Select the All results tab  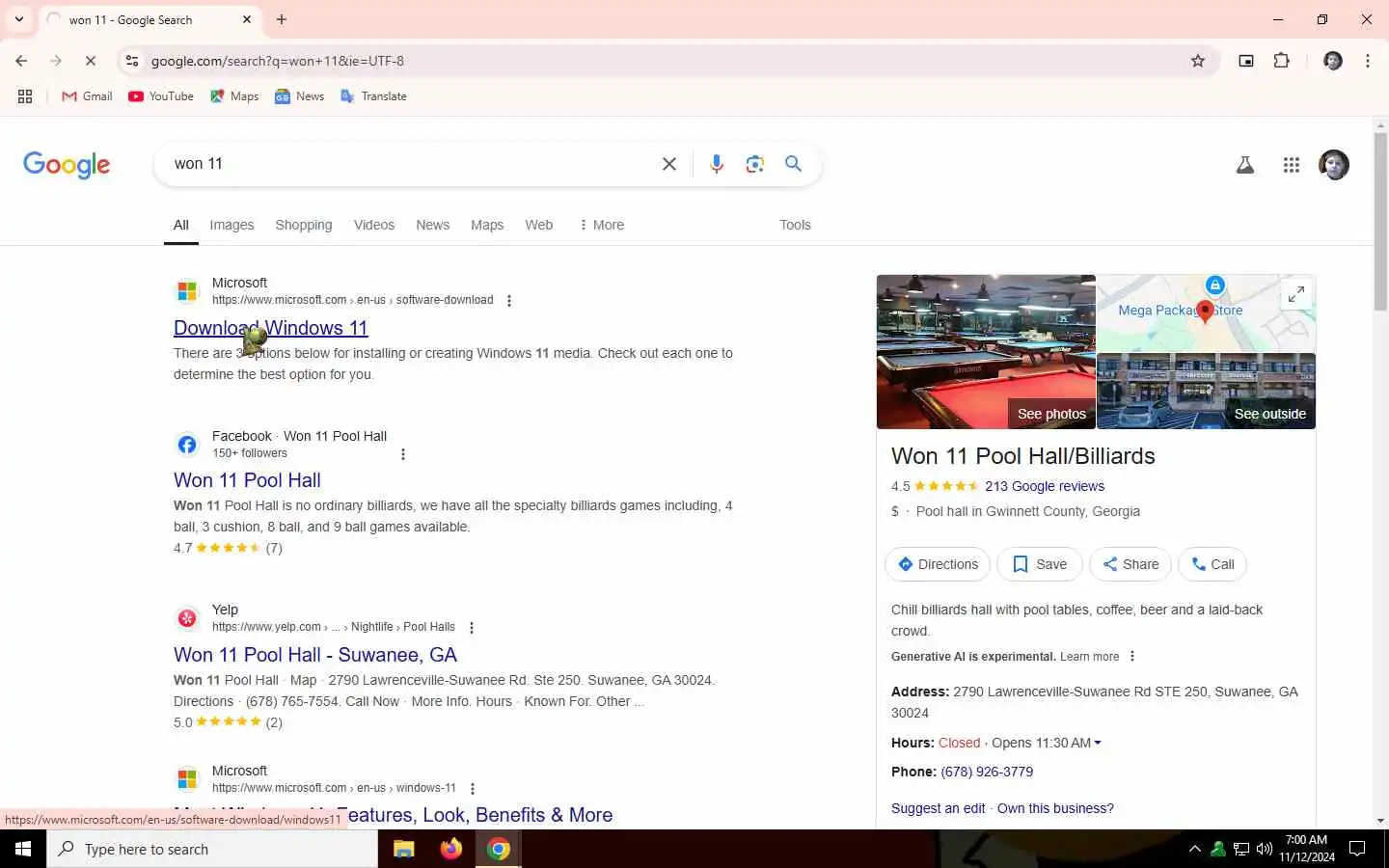pos(180,225)
